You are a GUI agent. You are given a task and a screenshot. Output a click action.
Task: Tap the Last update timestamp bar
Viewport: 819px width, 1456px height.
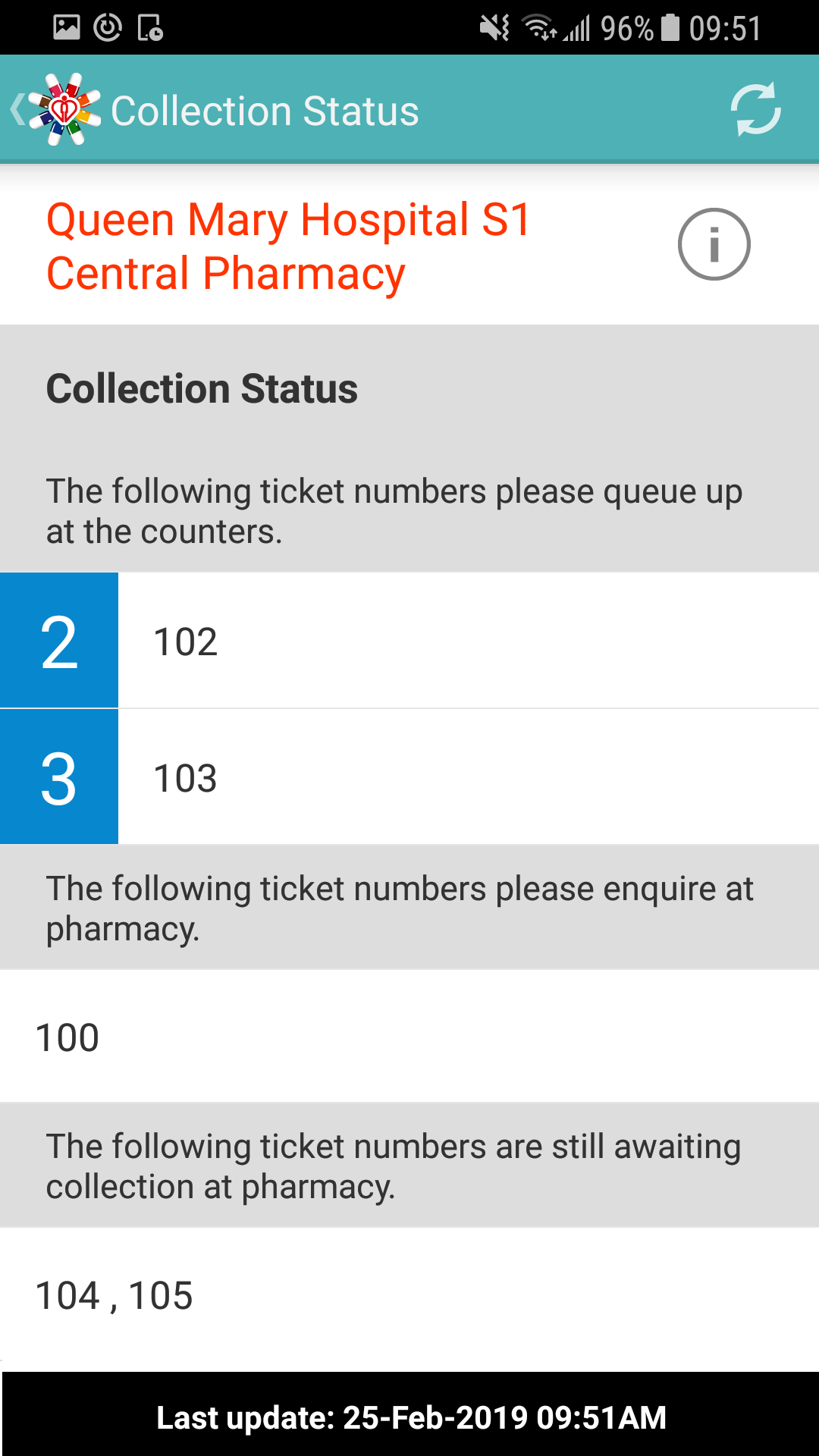[411, 1417]
